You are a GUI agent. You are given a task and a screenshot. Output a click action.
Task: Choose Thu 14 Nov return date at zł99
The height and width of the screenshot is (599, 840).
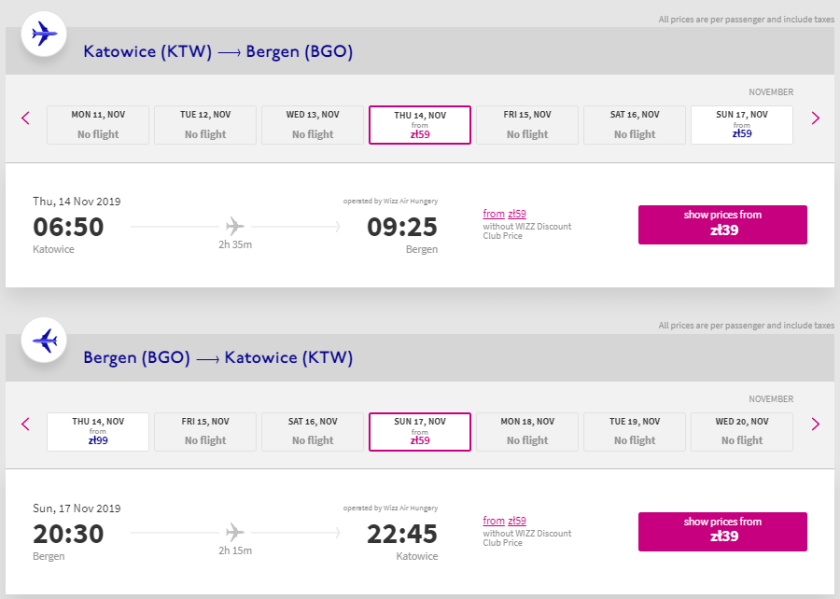tap(98, 431)
